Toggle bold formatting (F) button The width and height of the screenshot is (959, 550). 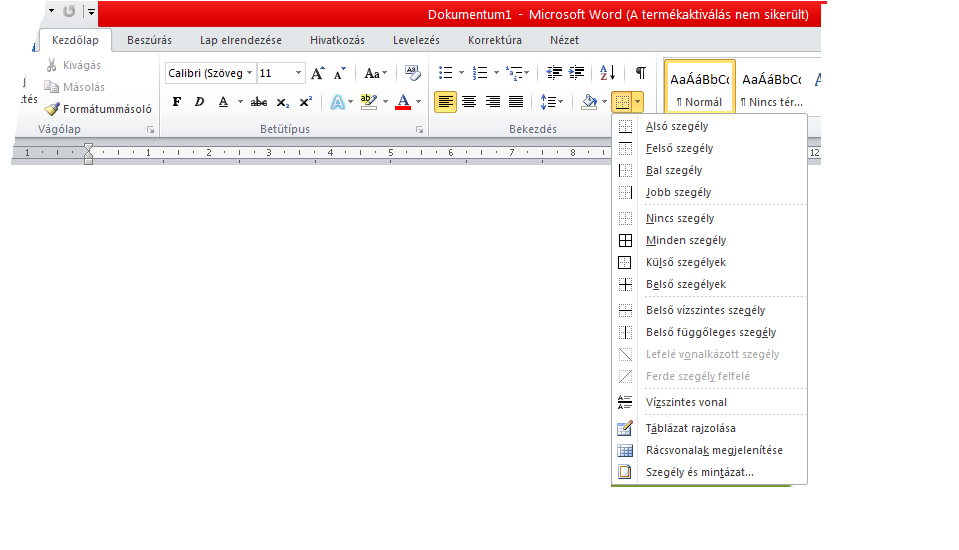tap(177, 102)
